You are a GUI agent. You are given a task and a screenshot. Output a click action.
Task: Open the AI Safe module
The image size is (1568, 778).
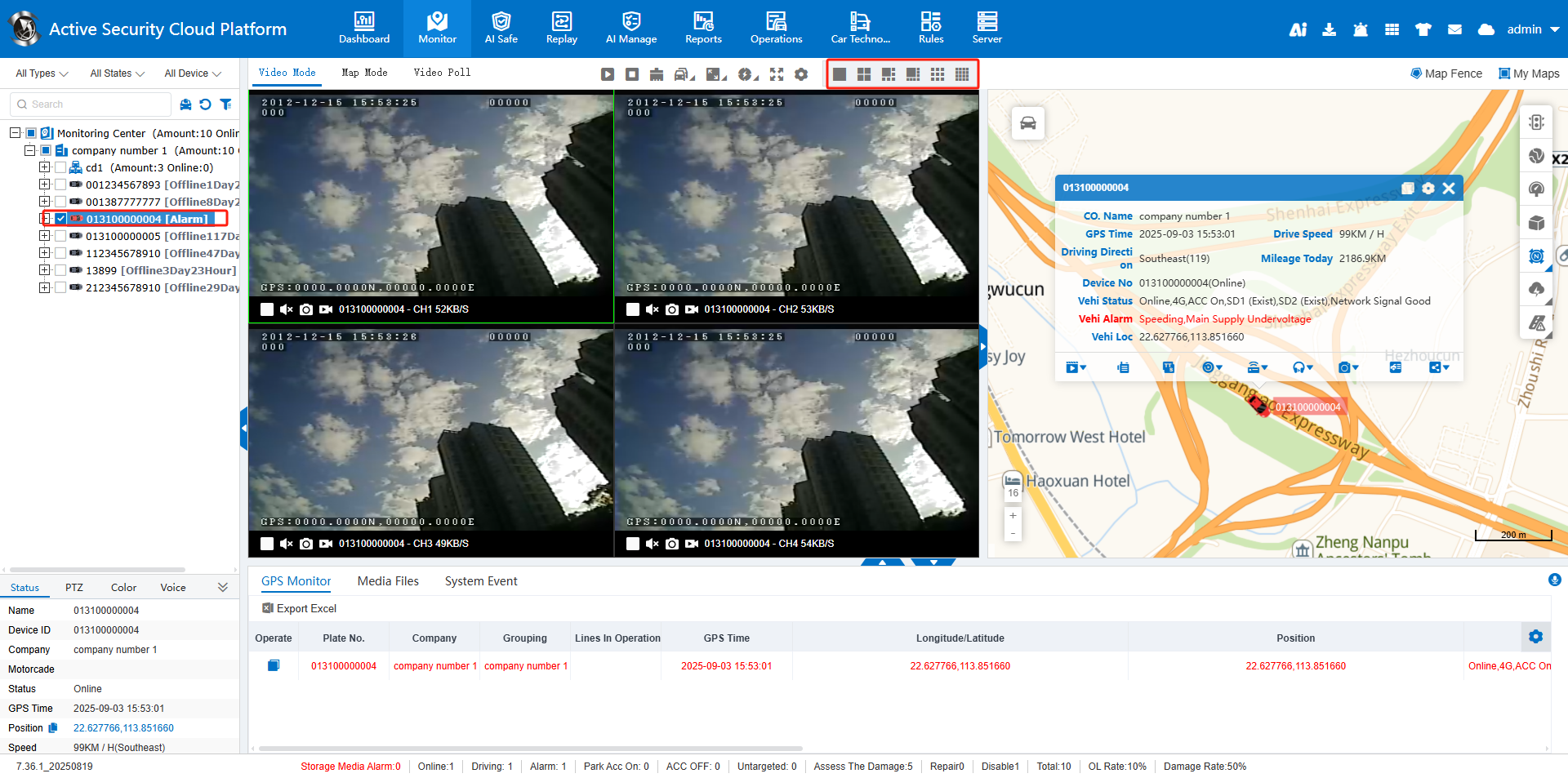tap(501, 29)
